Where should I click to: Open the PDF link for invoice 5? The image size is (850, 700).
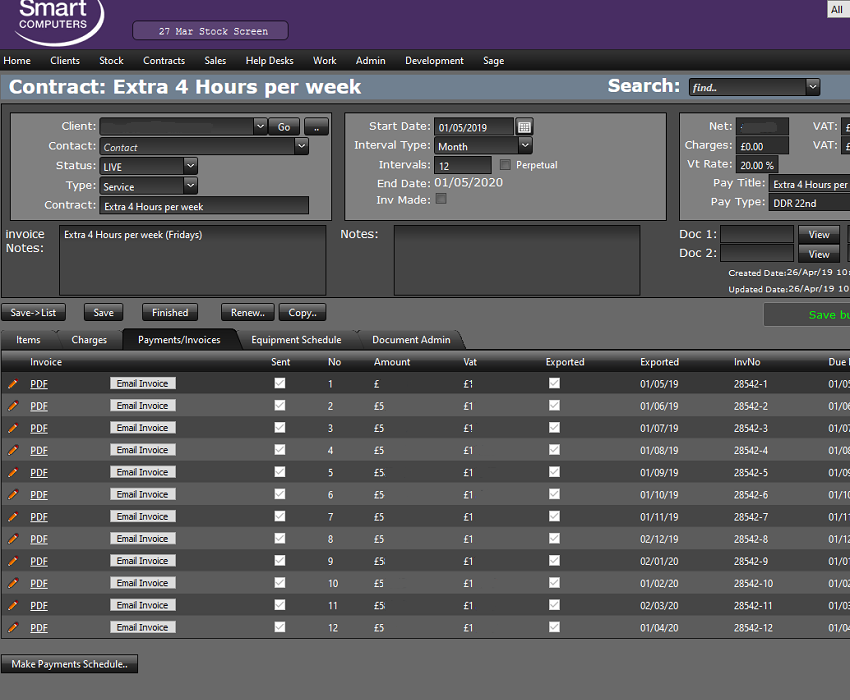[x=39, y=473]
